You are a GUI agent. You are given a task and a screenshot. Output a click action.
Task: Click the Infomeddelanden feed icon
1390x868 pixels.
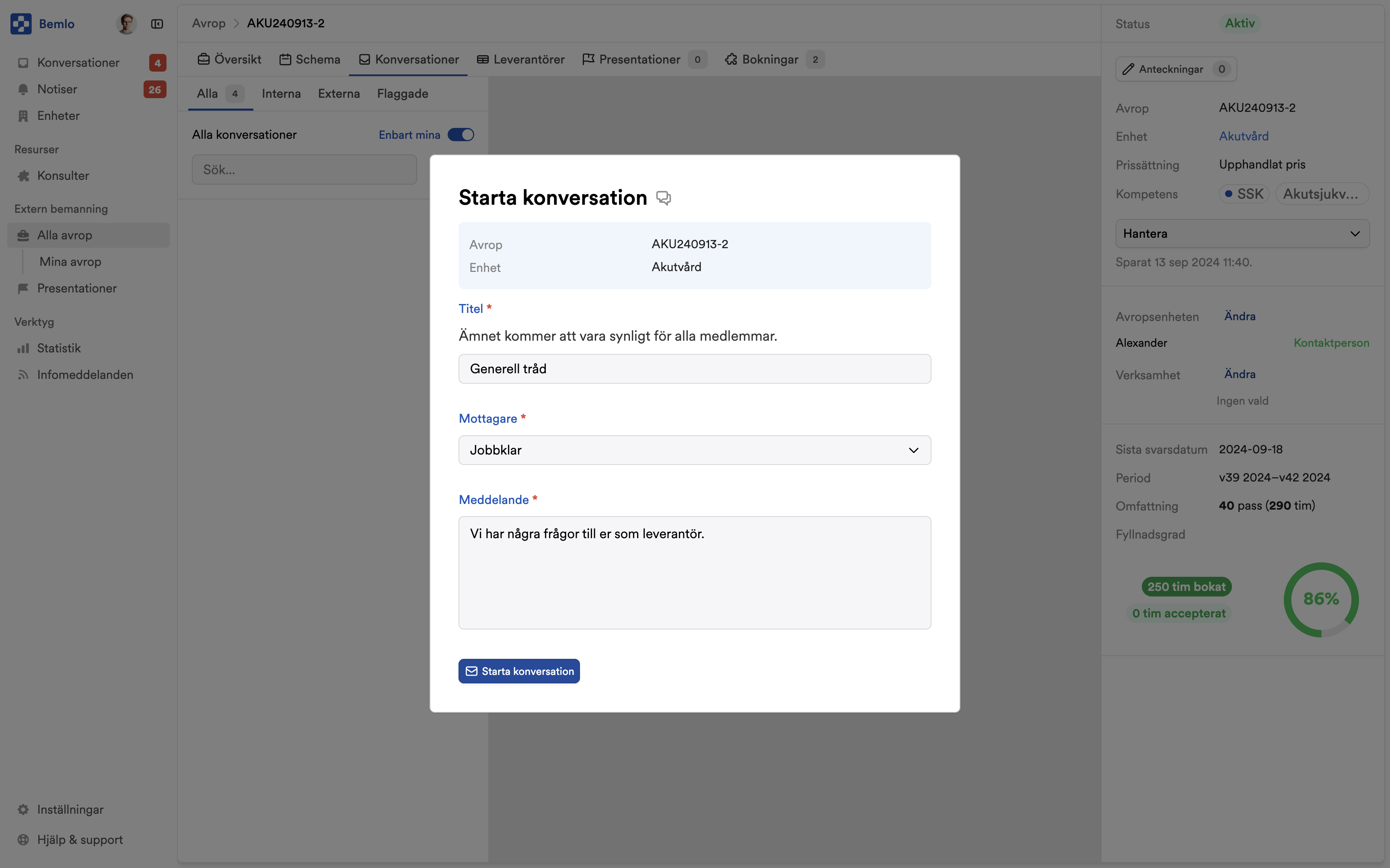pyautogui.click(x=23, y=375)
